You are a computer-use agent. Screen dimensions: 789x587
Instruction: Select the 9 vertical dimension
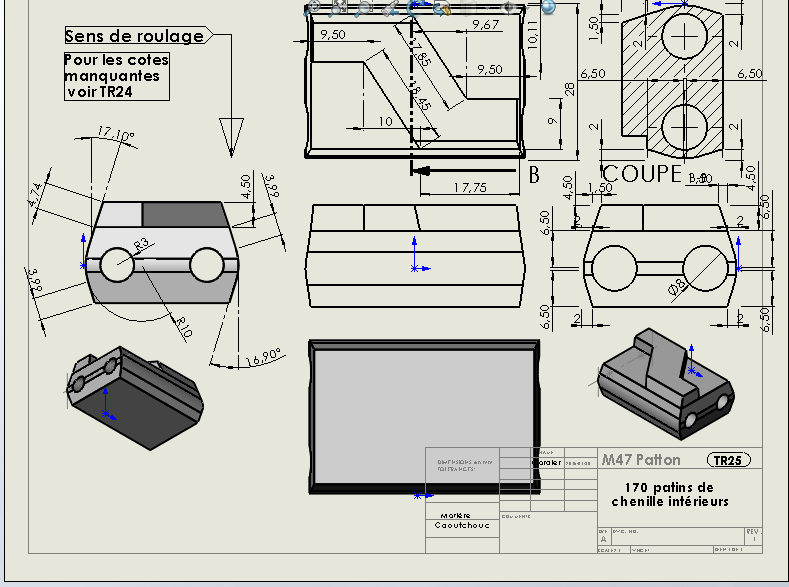coord(553,121)
